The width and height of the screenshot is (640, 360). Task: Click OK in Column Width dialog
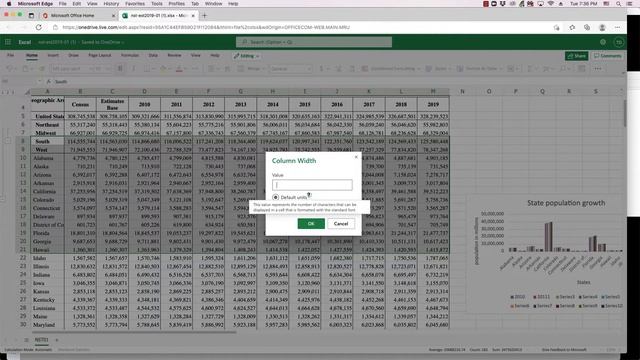coord(311,224)
